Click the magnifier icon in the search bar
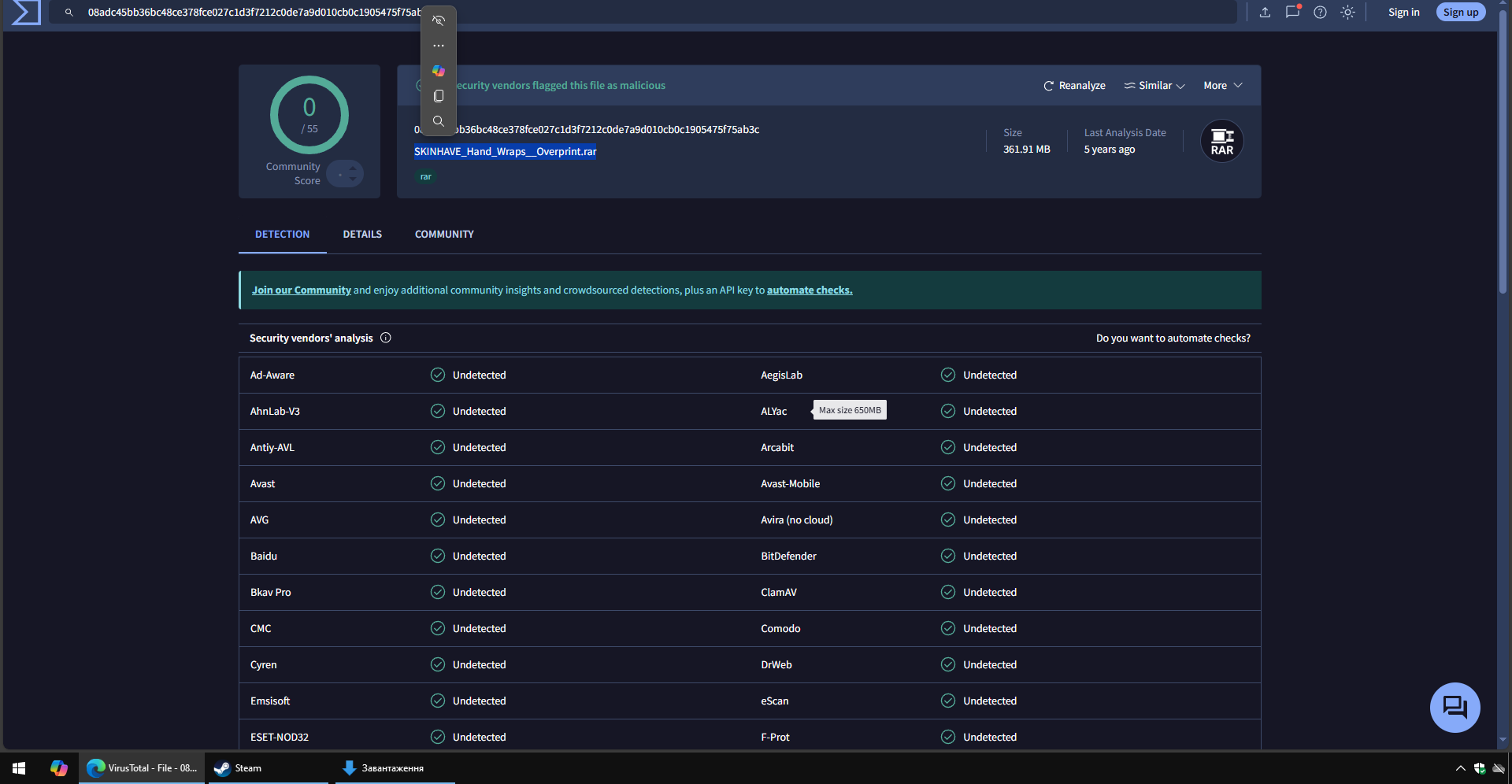This screenshot has height=784, width=1512. pos(69,13)
